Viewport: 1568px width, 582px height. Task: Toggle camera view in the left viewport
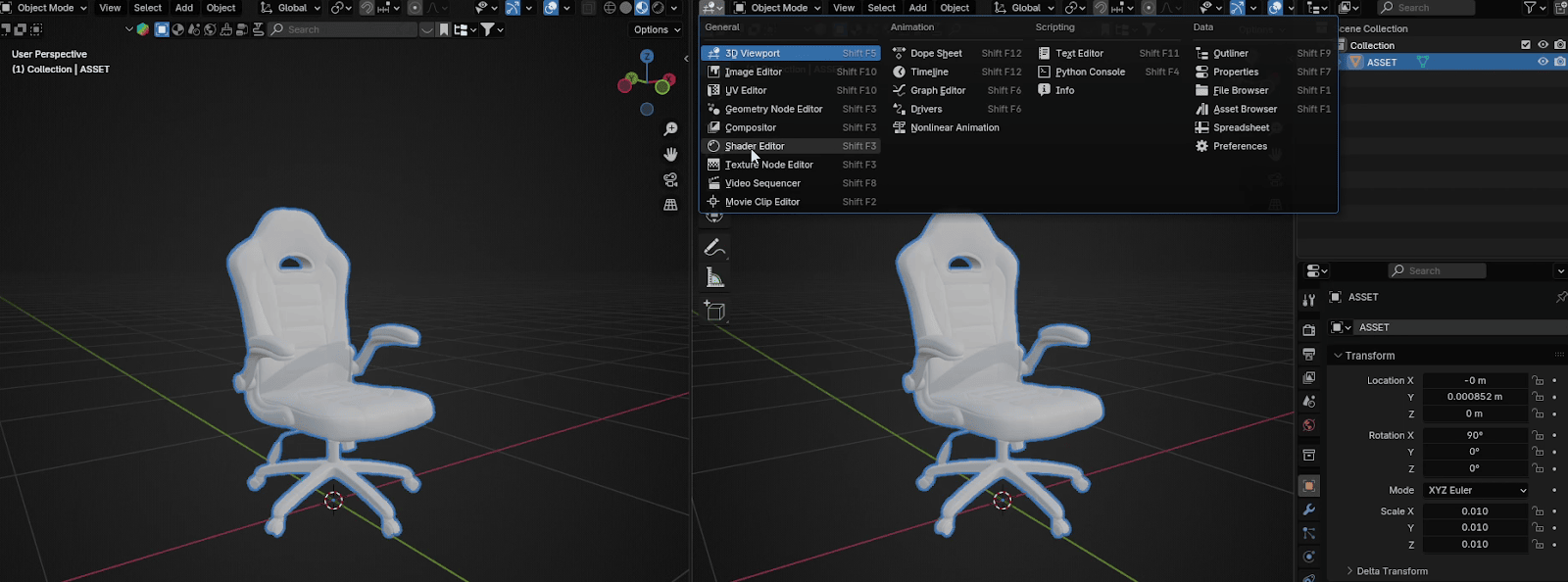[x=670, y=180]
